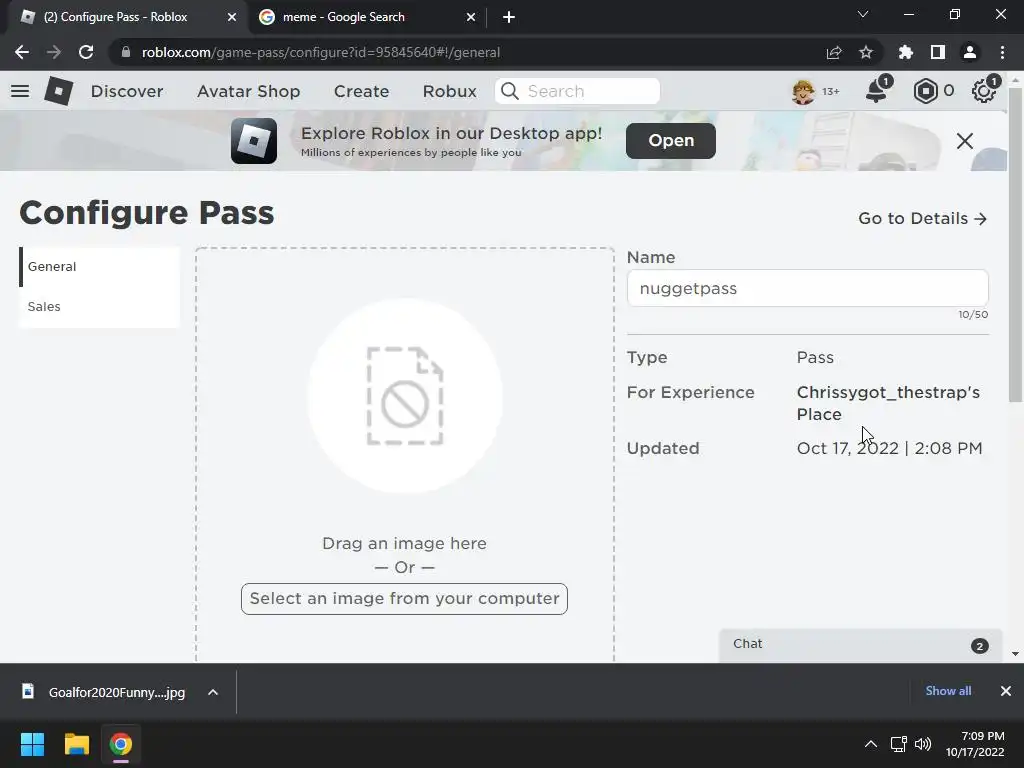This screenshot has width=1024, height=768.
Task: Toggle the Chrome side panel icon
Action: click(x=938, y=52)
